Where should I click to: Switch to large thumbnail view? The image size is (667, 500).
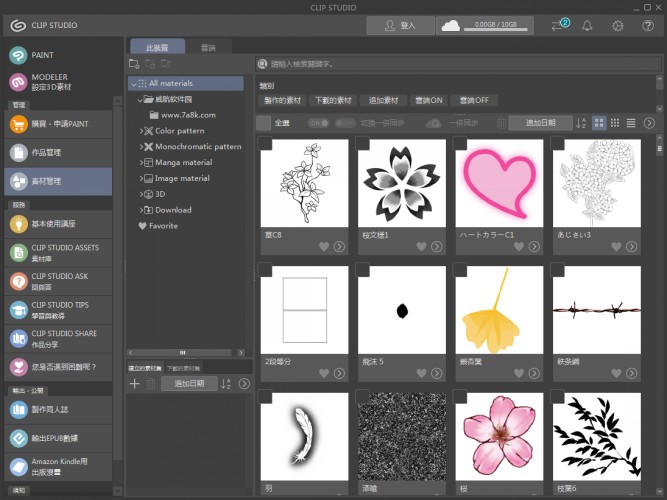pyautogui.click(x=599, y=123)
